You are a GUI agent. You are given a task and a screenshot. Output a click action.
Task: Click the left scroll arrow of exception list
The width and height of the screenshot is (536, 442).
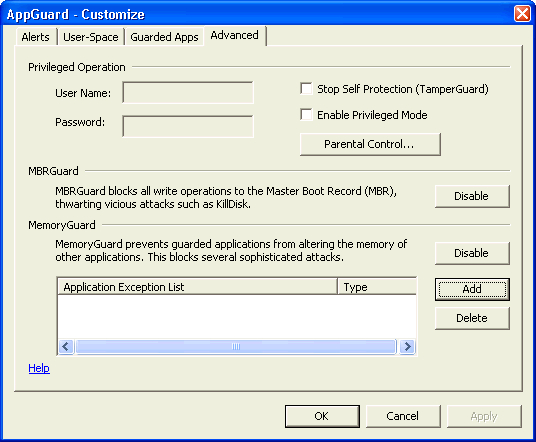tap(66, 347)
